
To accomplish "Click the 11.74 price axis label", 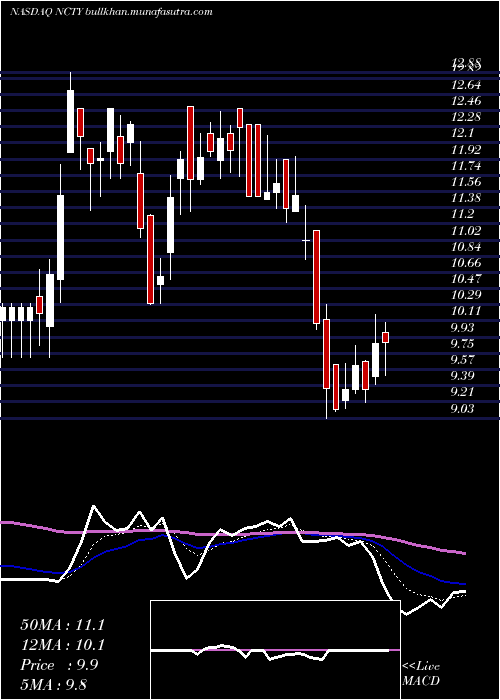I will click(466, 166).
